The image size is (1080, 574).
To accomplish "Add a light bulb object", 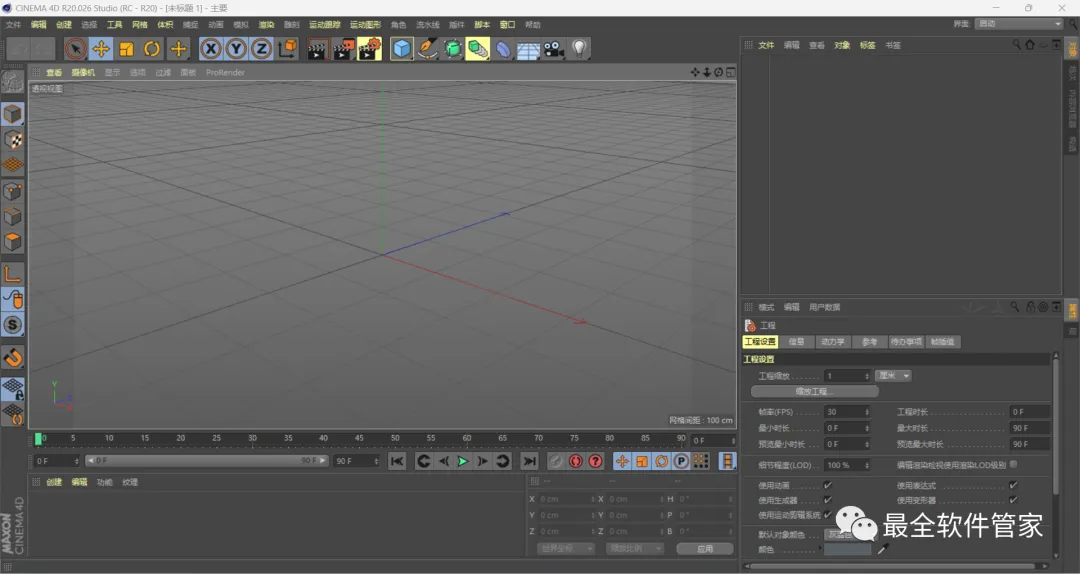I will click(579, 49).
